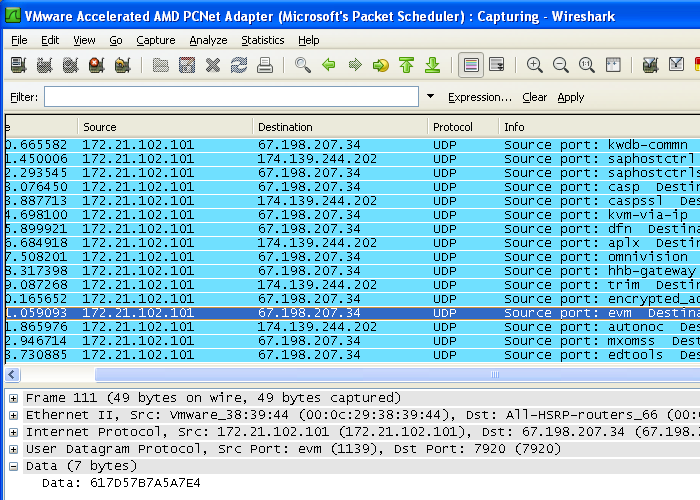The width and height of the screenshot is (700, 500).
Task: Open the File menu
Action: click(x=19, y=40)
